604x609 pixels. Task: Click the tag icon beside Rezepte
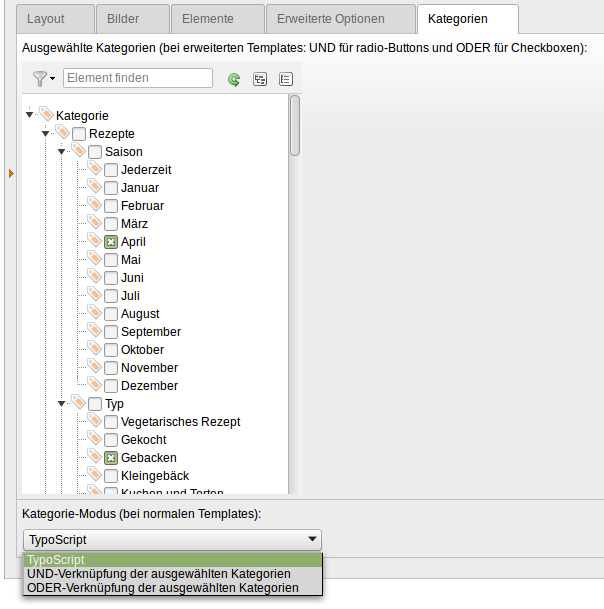[x=62, y=133]
